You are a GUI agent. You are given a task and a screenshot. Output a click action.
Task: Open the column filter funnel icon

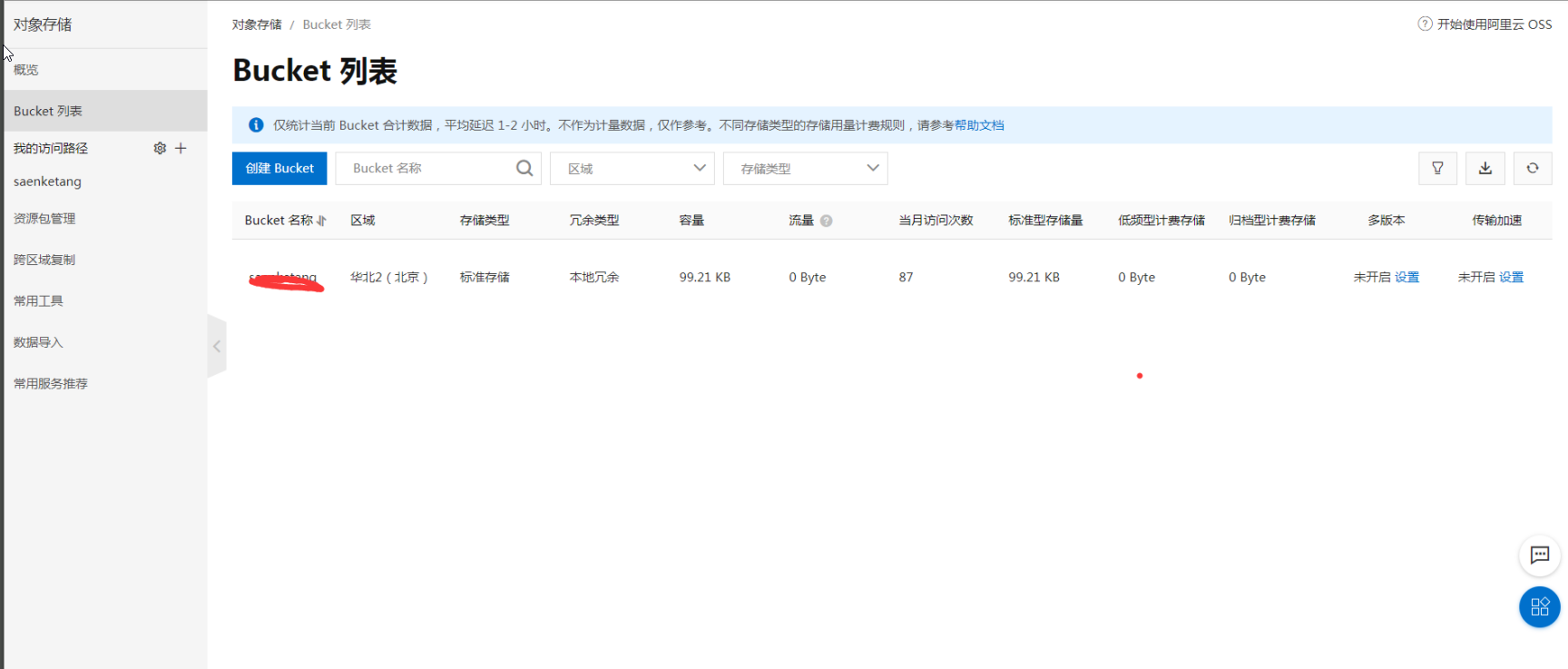1437,168
